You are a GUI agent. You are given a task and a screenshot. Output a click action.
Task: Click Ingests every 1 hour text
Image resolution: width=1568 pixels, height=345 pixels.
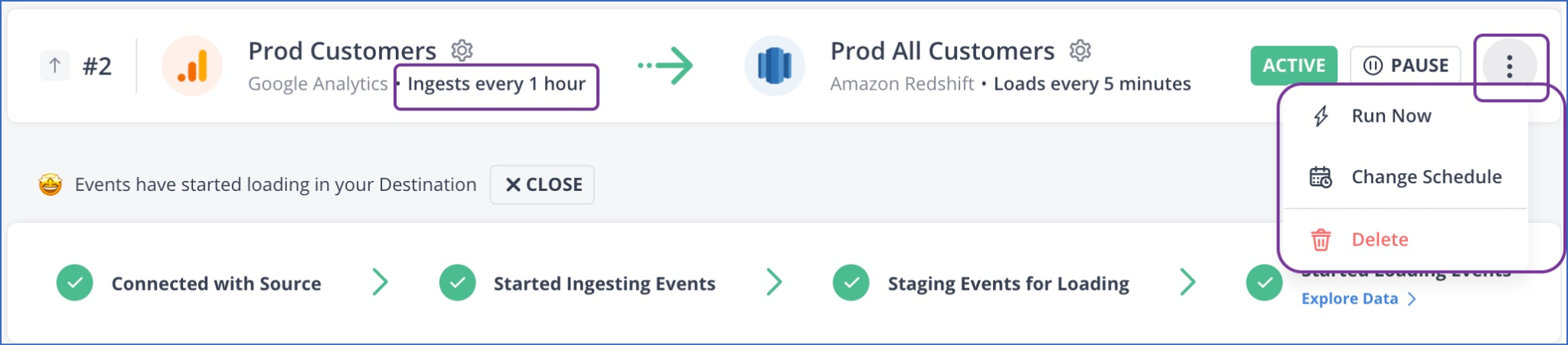pyautogui.click(x=496, y=84)
